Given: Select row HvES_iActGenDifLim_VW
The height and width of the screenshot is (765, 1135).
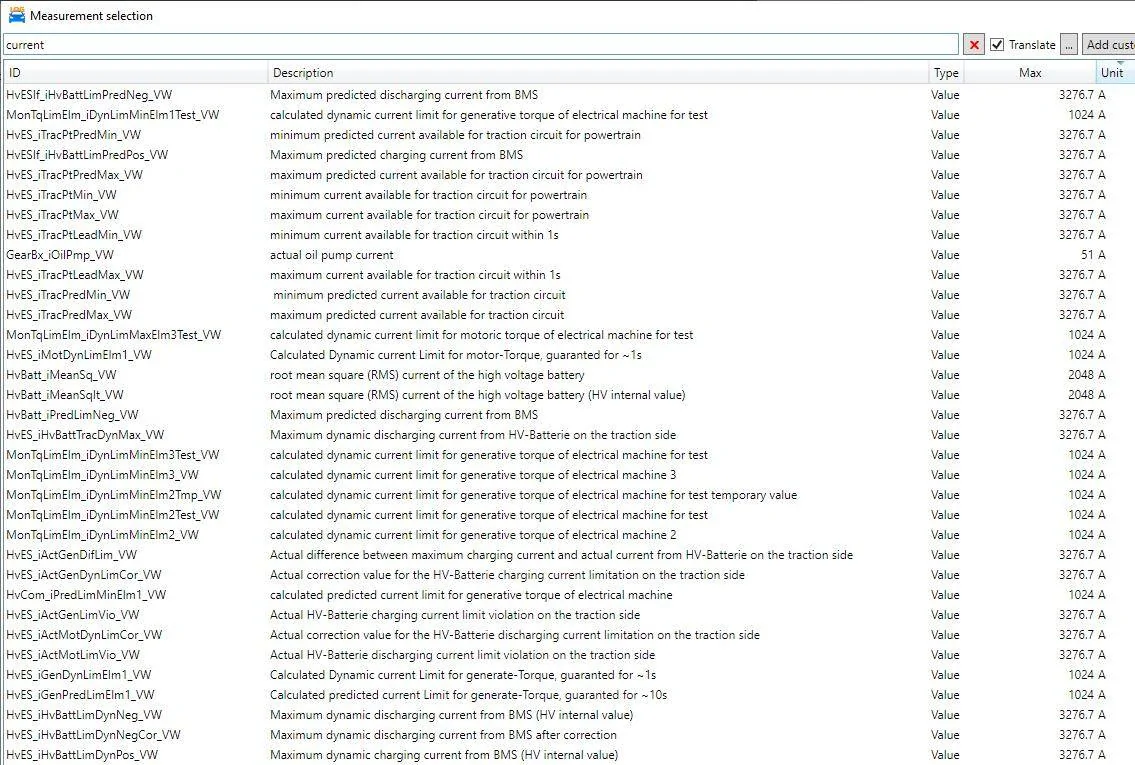Looking at the screenshot, I should pyautogui.click(x=568, y=555).
